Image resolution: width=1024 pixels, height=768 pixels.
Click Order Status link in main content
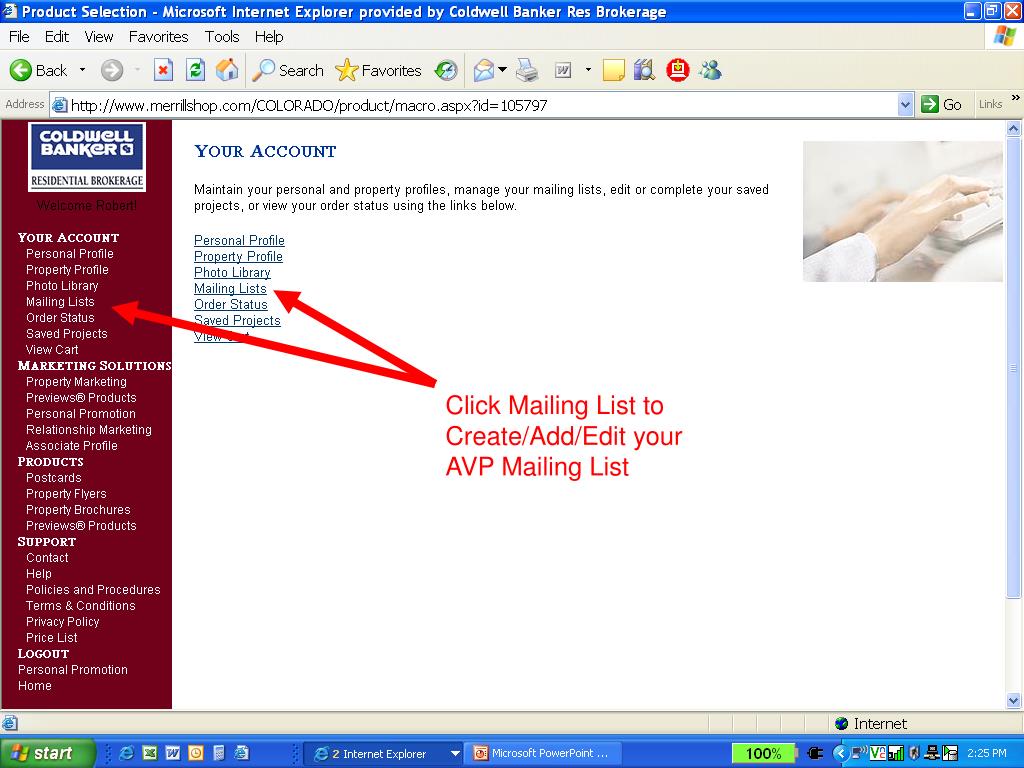point(231,304)
